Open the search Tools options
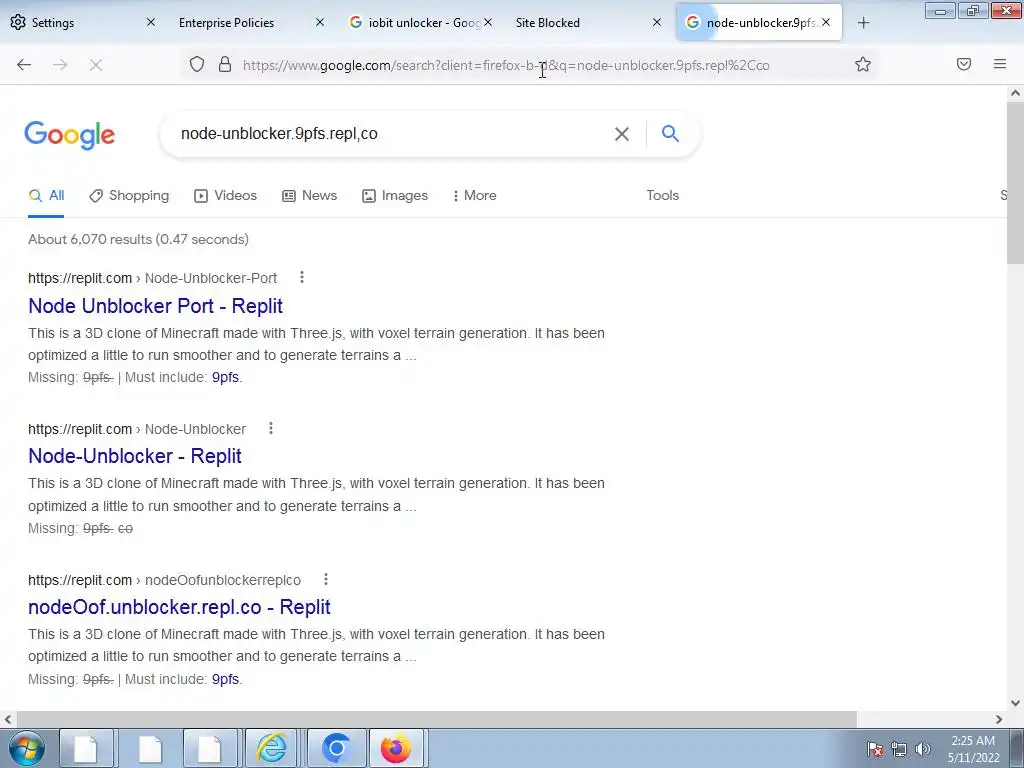 click(x=662, y=195)
